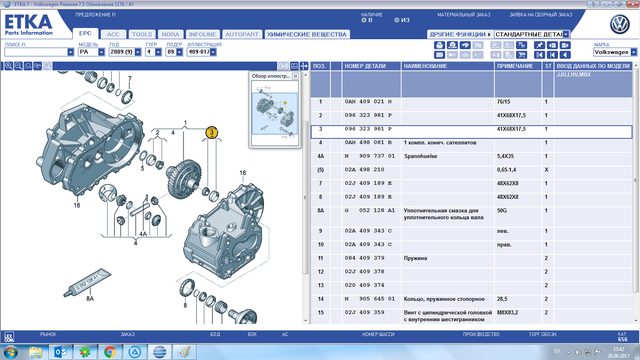
Task: Open the Иллюстрация dropdown showing 409-017
Action: pos(213,52)
